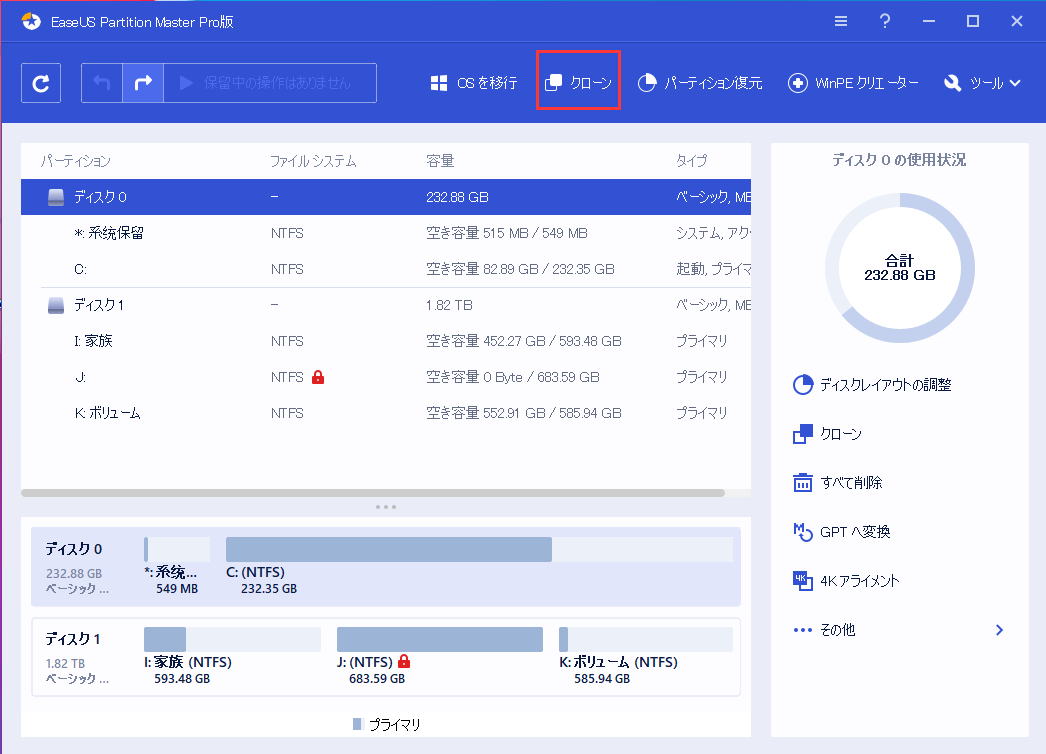Viewport: 1046px width, 754px height.
Task: Select the J: partition row in the list
Action: point(386,377)
